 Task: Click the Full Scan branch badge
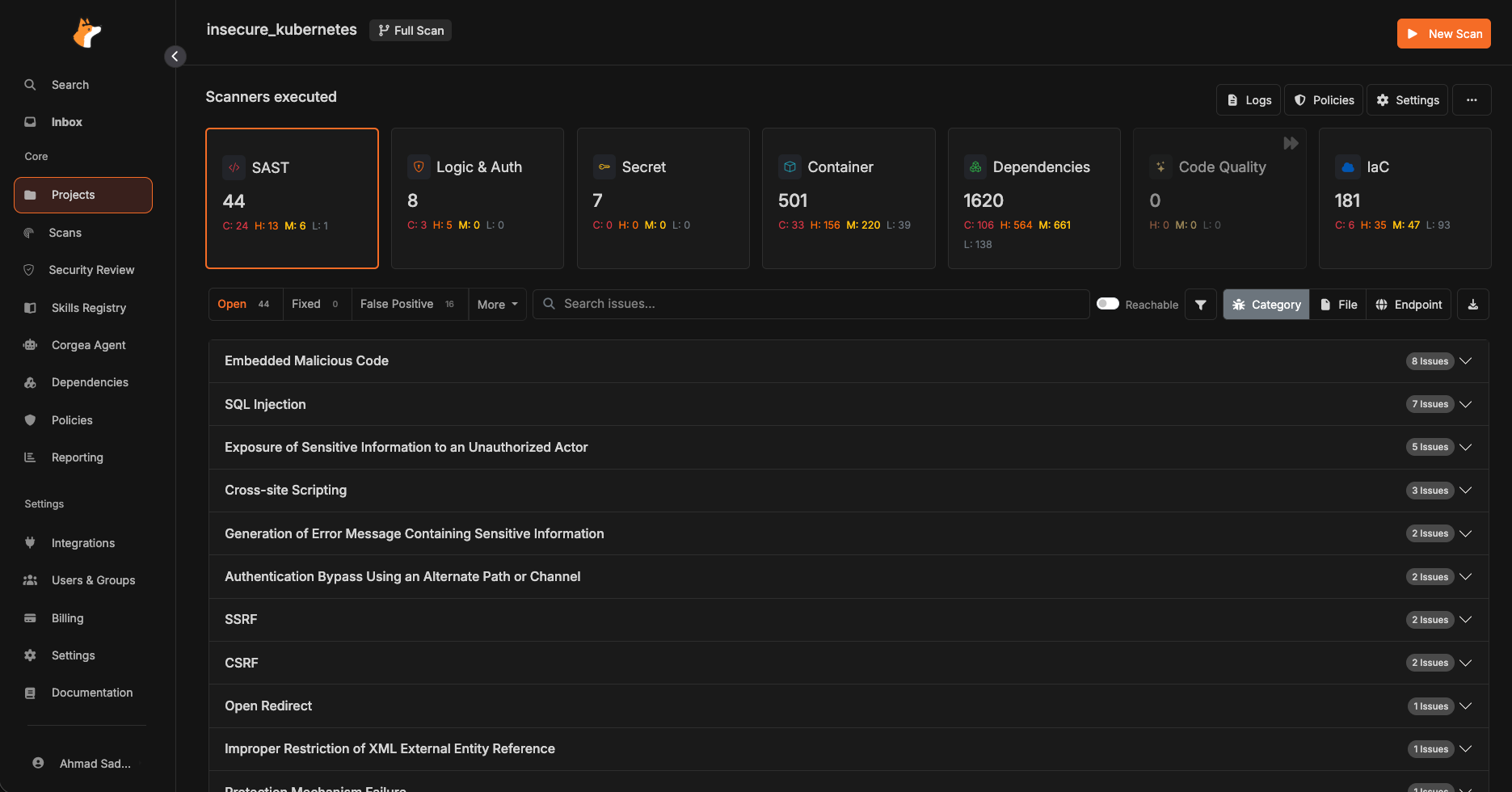coord(411,31)
